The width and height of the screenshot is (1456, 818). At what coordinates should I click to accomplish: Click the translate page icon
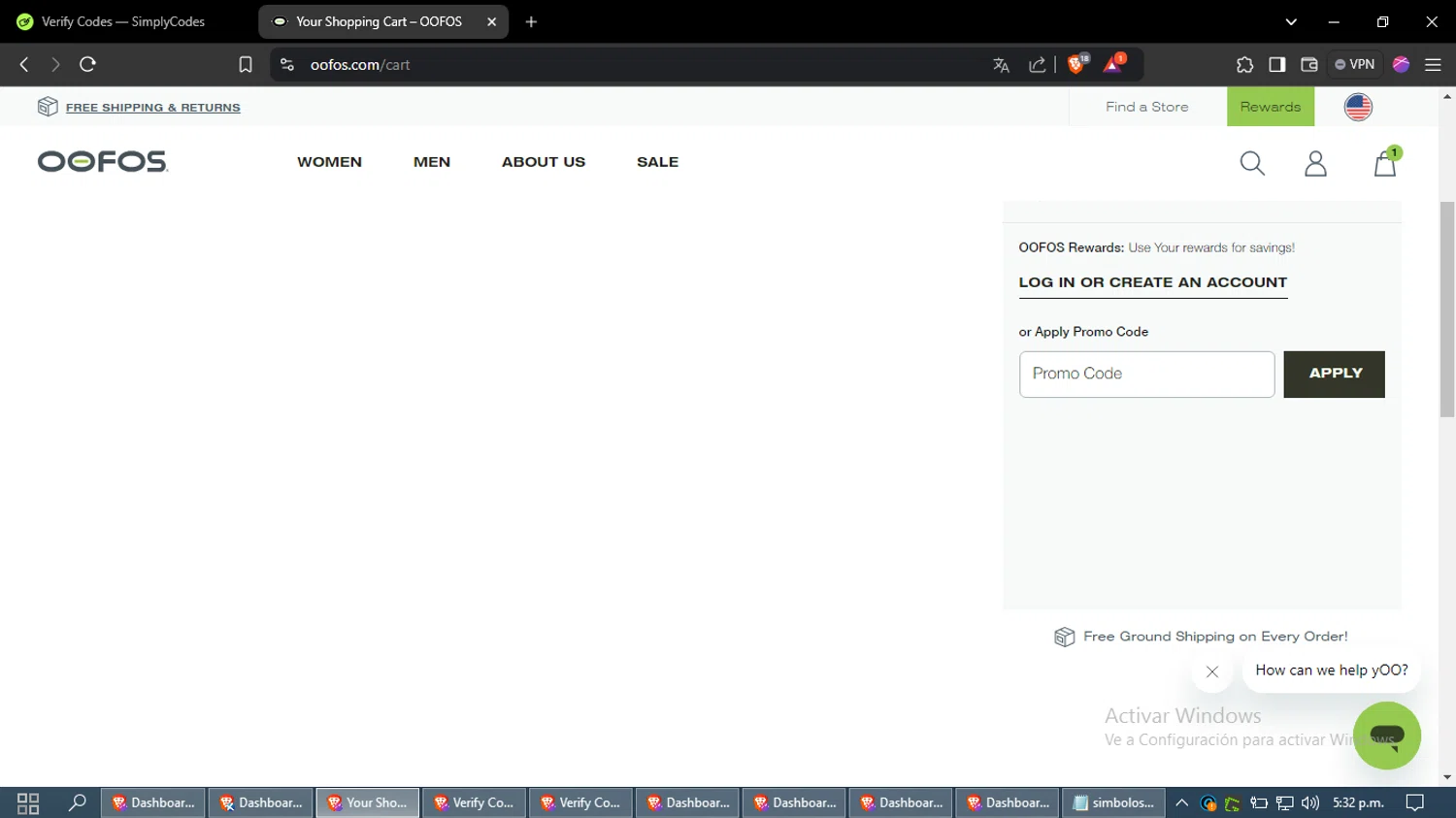click(x=1001, y=65)
